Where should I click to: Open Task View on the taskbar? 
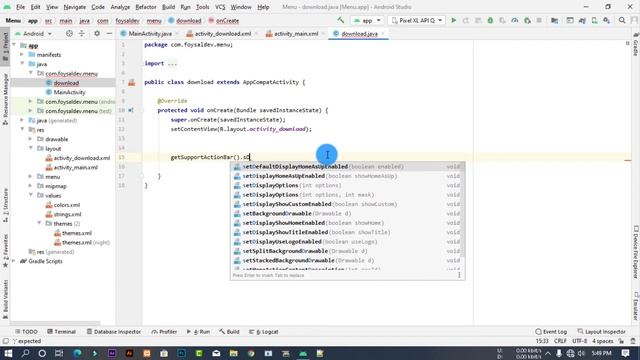tap(59, 353)
